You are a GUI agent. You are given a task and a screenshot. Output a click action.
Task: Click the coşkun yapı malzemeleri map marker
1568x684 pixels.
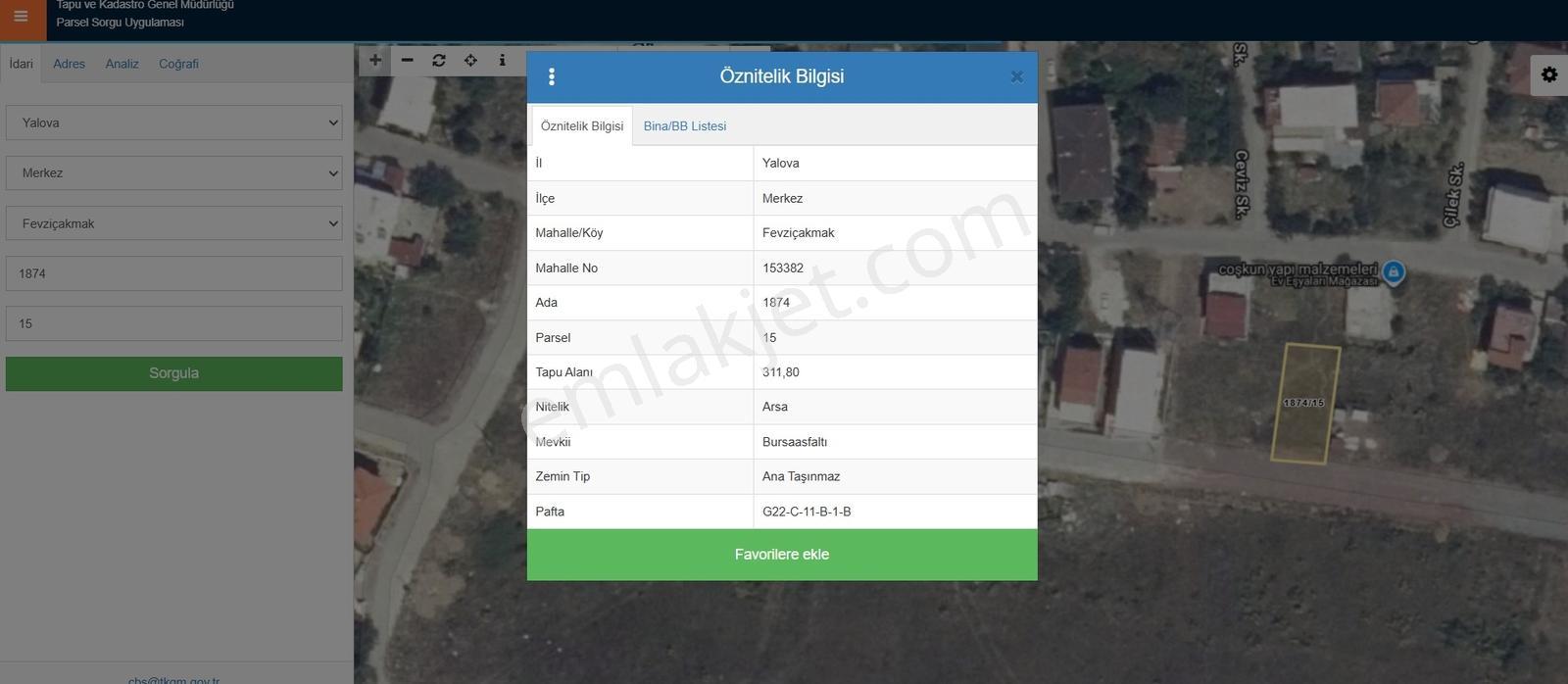point(1394,271)
